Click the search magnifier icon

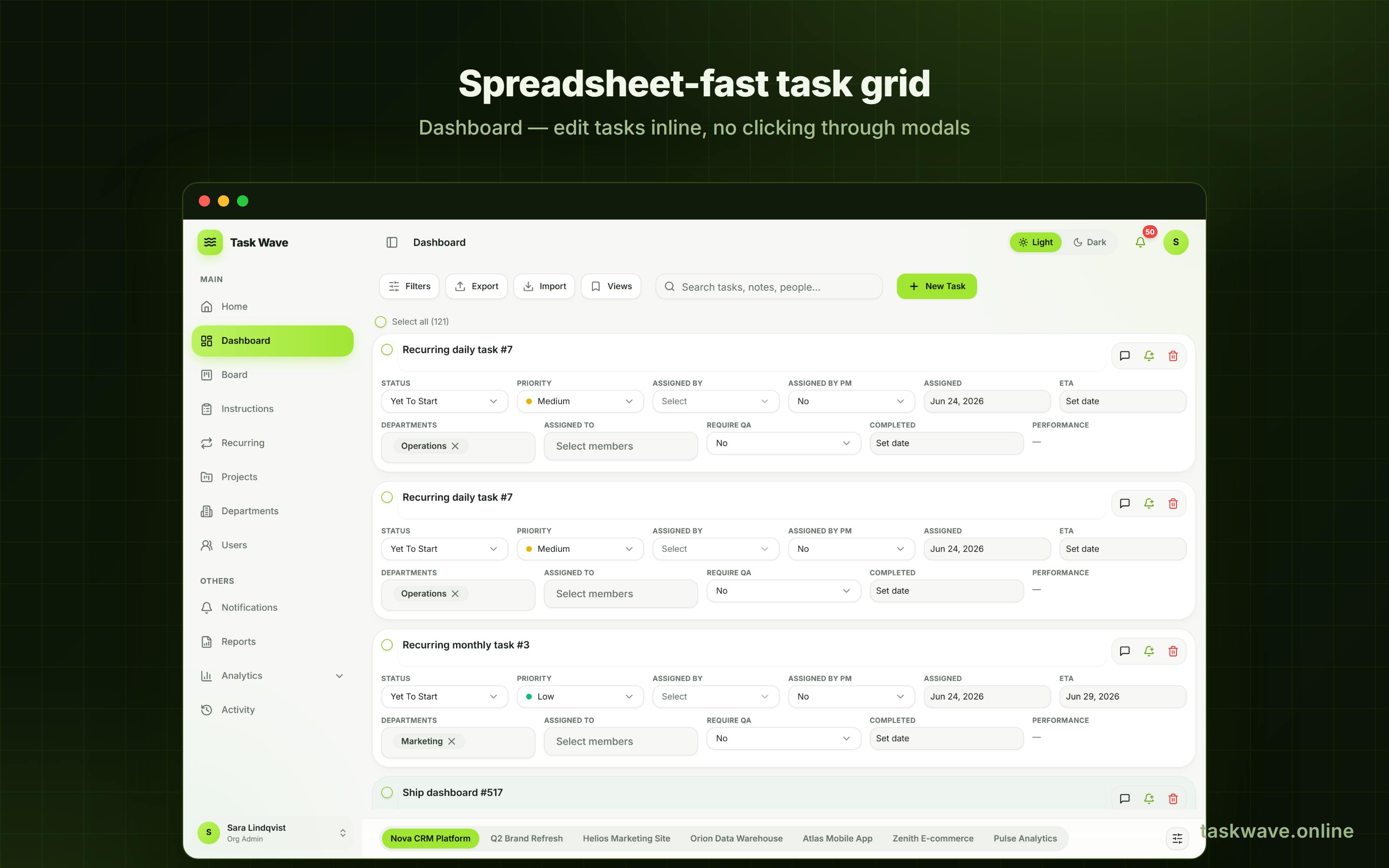(x=669, y=286)
